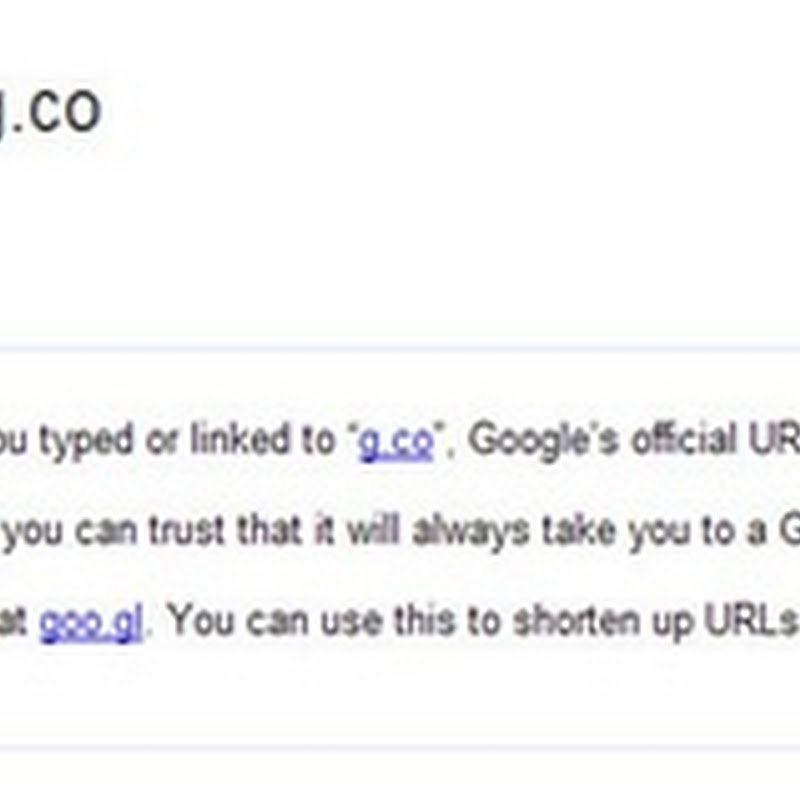Image resolution: width=800 pixels, height=800 pixels.
Task: Click the word "always" in second line
Action: 471,532
